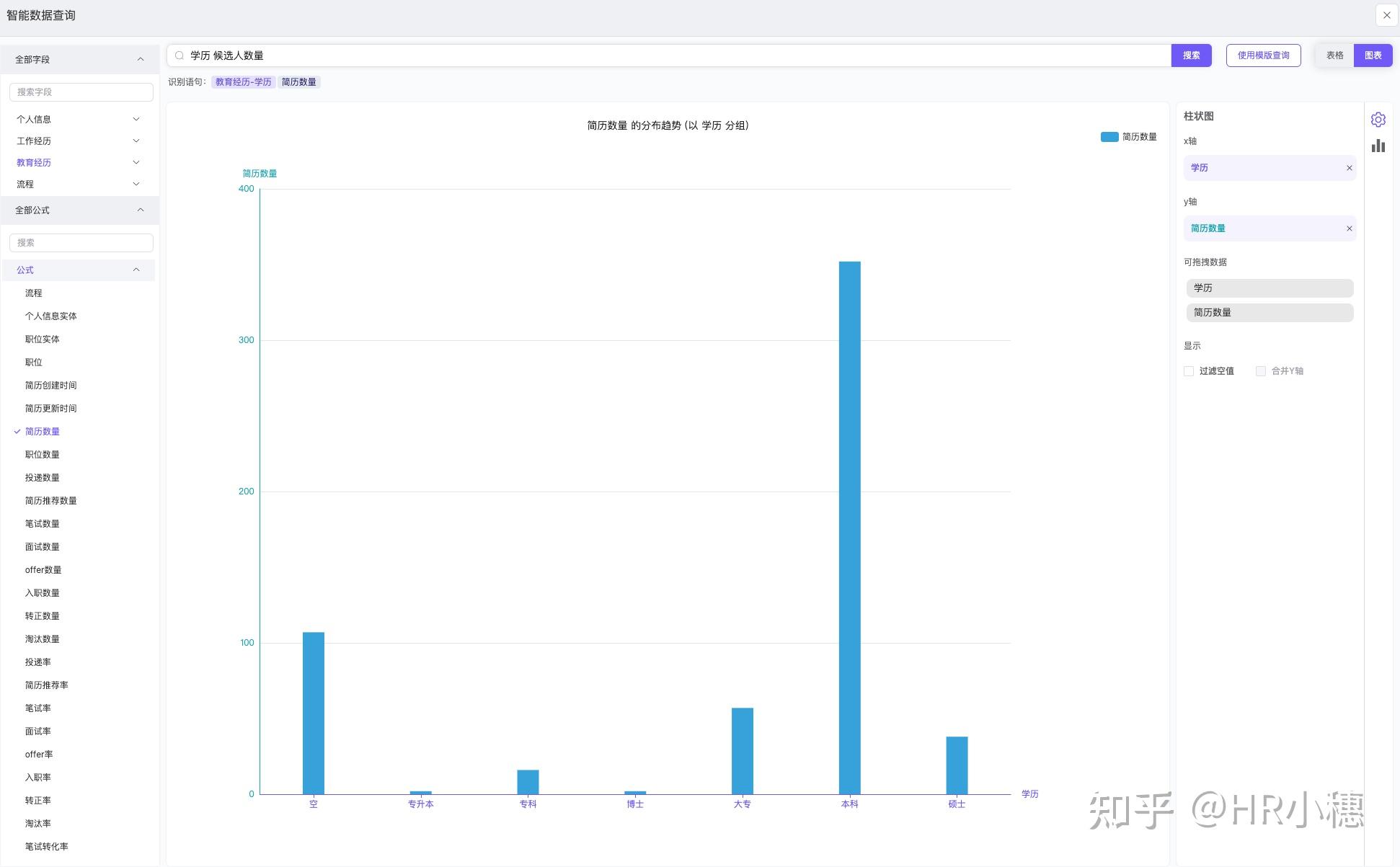1400x867 pixels.
Task: Enable the 过滤空值 checkbox
Action: click(1189, 371)
